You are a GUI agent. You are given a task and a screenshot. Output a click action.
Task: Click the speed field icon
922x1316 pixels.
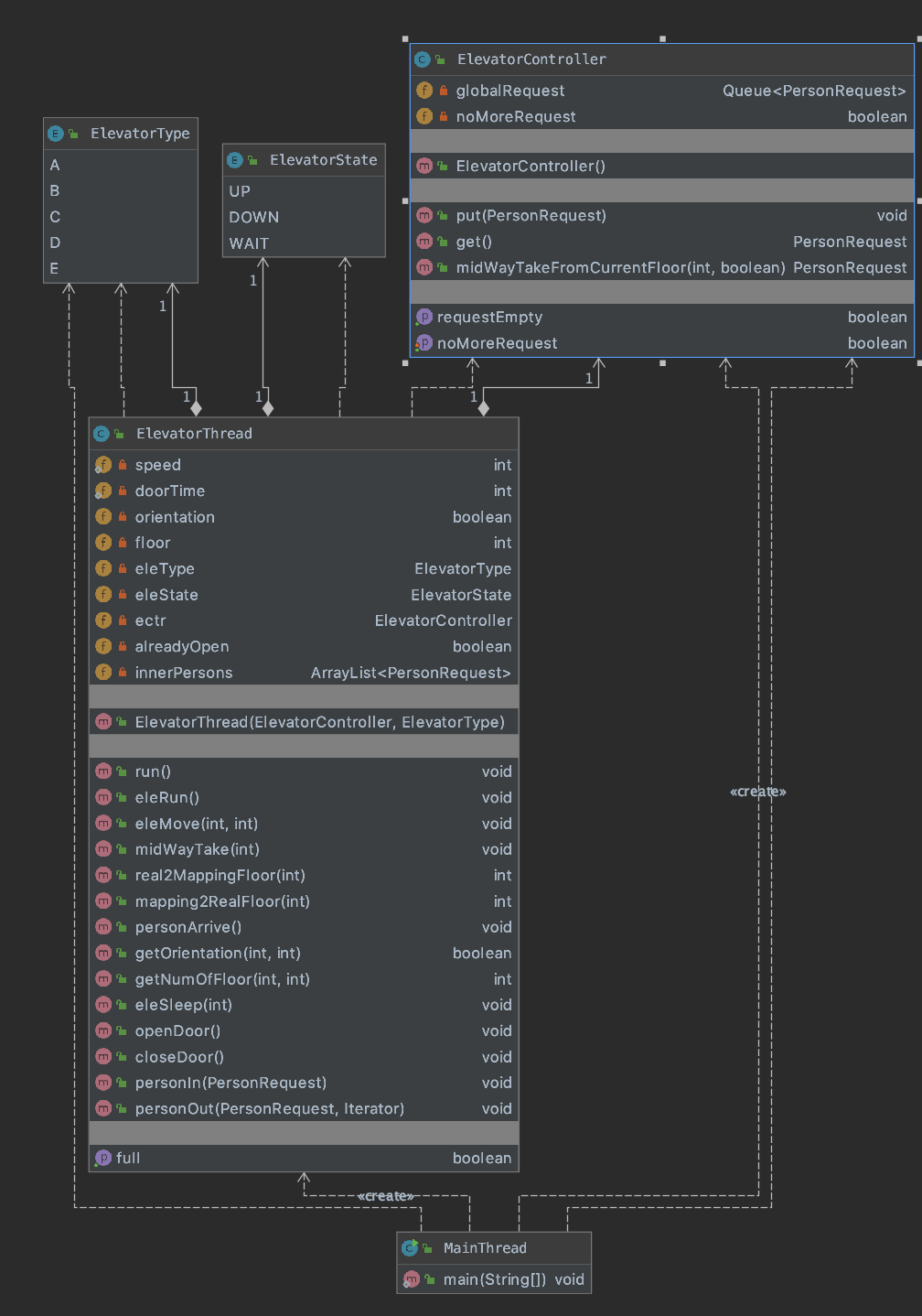[x=103, y=465]
